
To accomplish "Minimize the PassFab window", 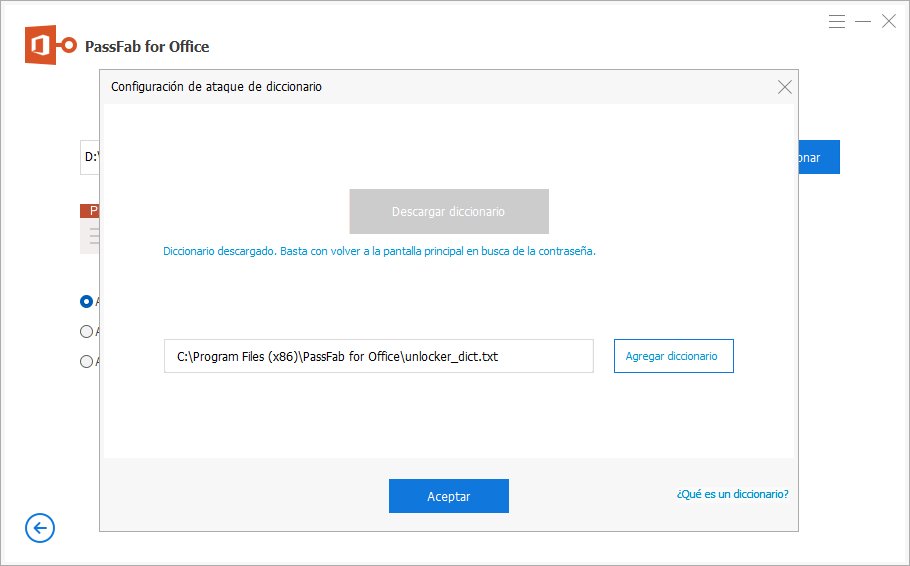I will (x=863, y=21).
